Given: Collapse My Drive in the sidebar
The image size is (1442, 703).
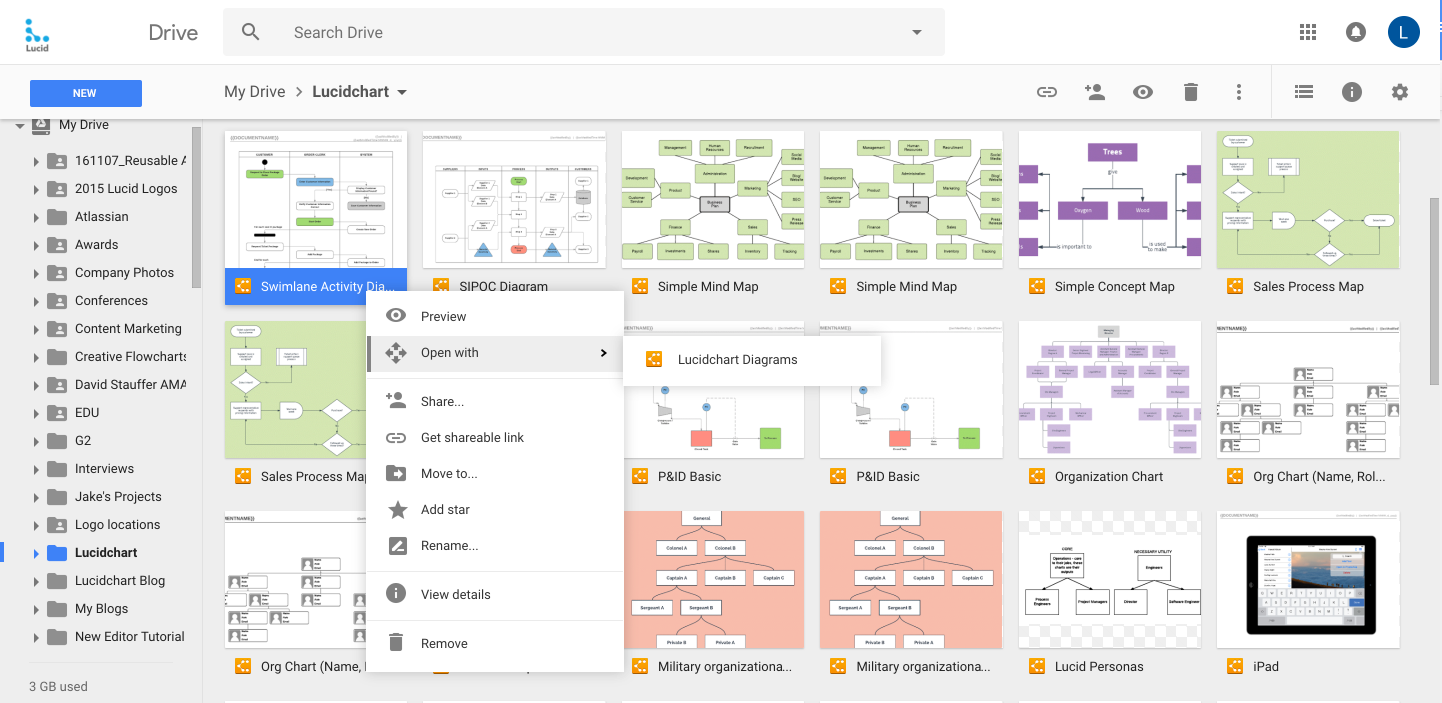Looking at the screenshot, I should point(20,124).
